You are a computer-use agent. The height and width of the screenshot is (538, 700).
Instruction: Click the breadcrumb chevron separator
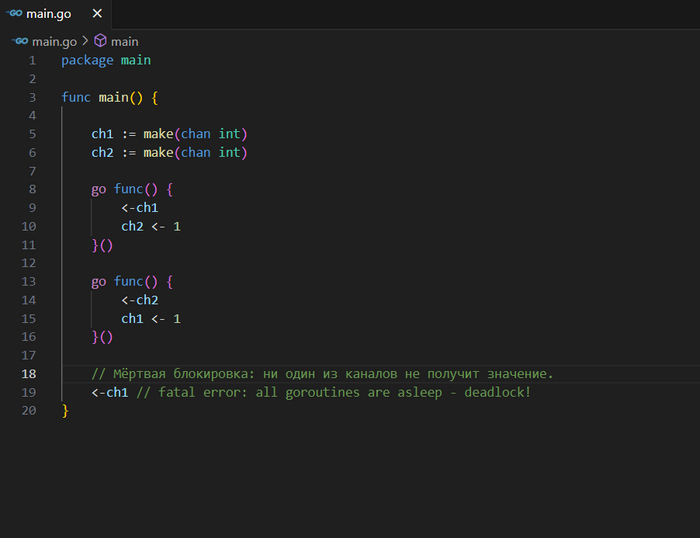(x=85, y=41)
